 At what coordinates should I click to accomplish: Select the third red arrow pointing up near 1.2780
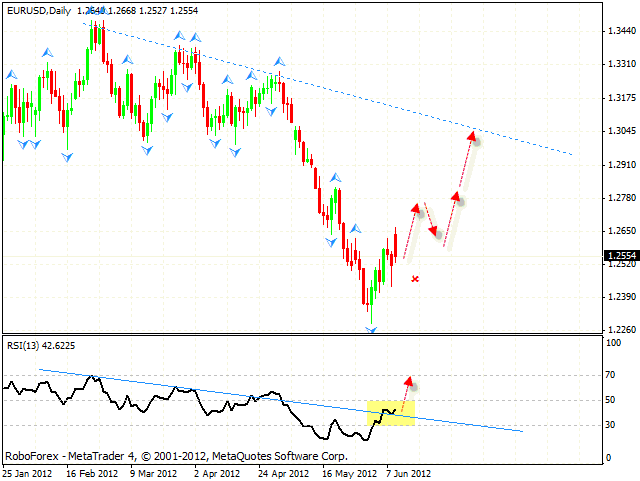[457, 198]
